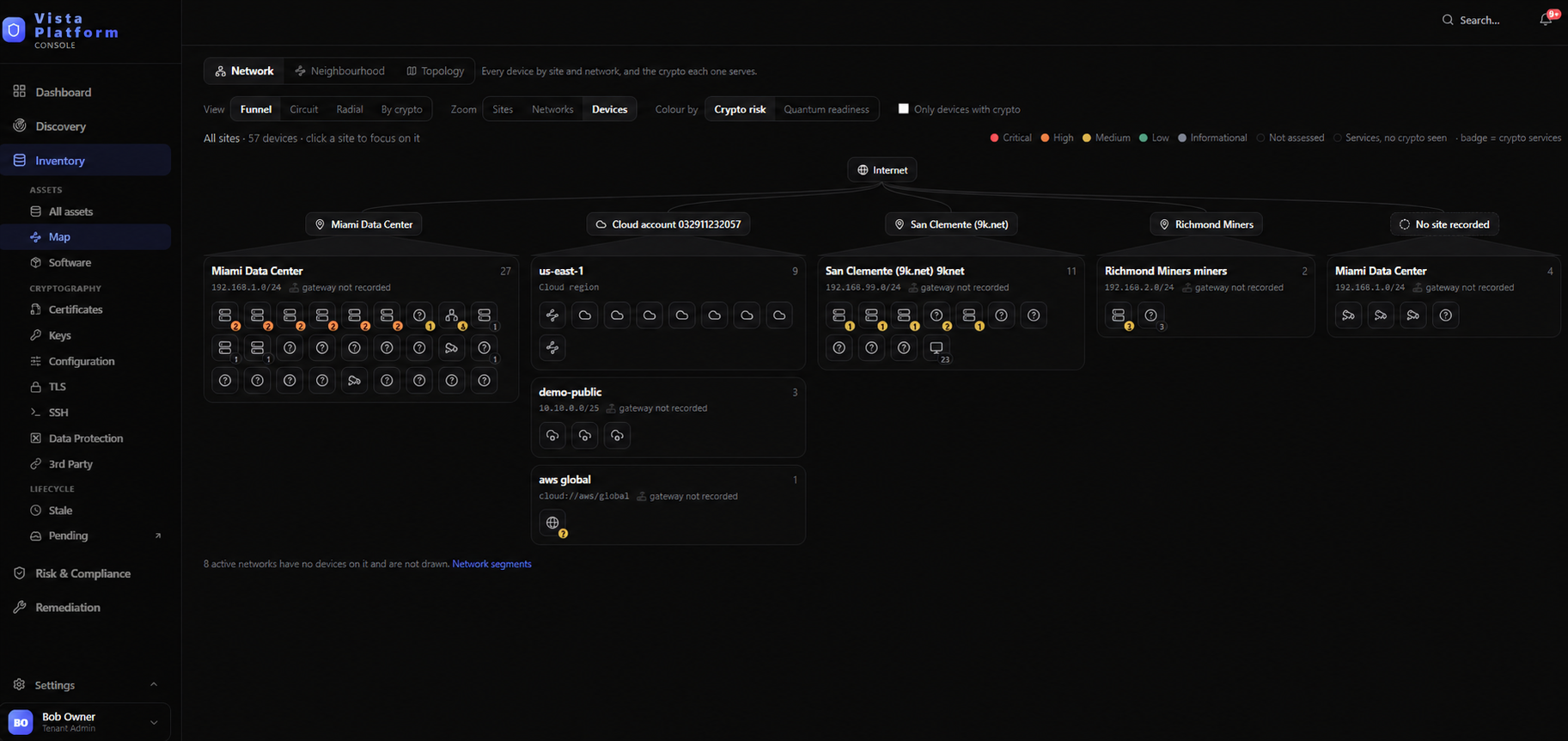This screenshot has height=741, width=1568.
Task: Click the Pending external link arrow icon
Action: pyautogui.click(x=157, y=536)
